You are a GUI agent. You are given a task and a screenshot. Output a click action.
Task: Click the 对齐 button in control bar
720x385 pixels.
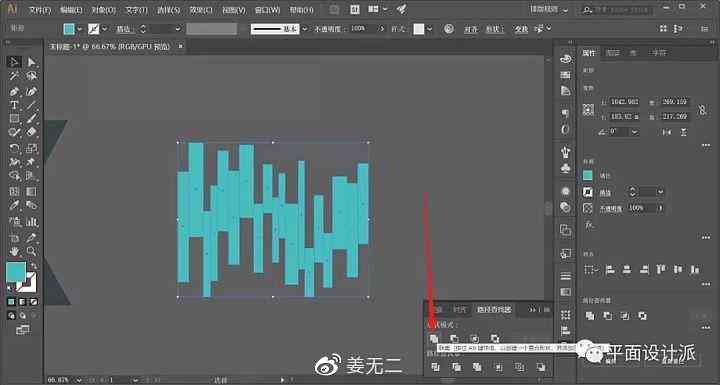click(471, 29)
